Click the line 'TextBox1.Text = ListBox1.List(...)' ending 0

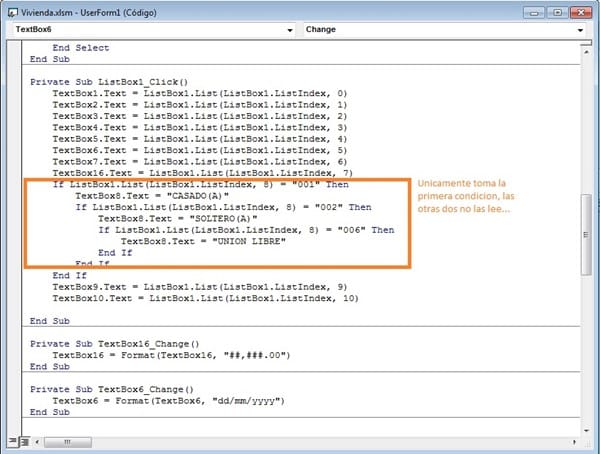tap(199, 93)
